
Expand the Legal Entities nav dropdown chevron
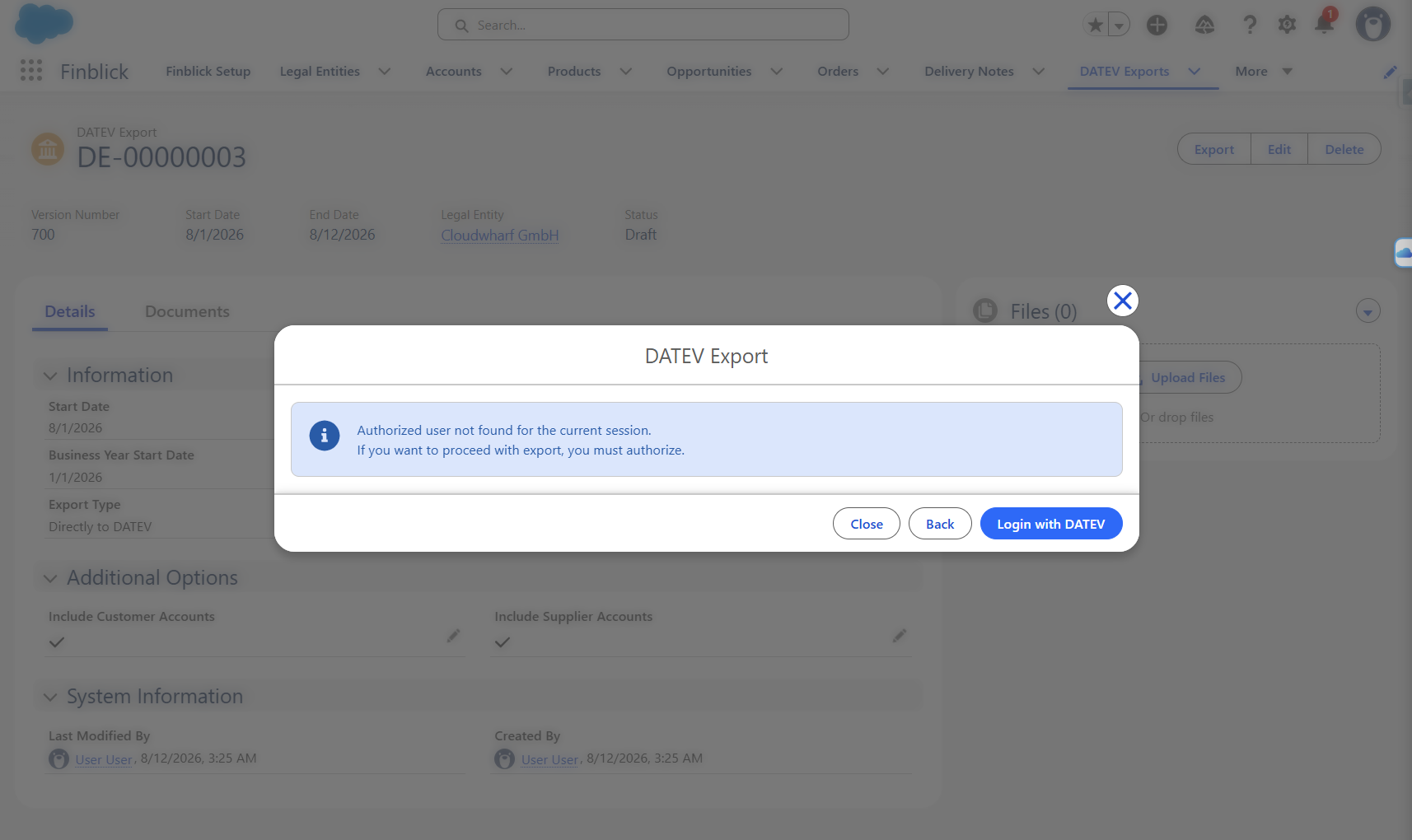tap(384, 72)
